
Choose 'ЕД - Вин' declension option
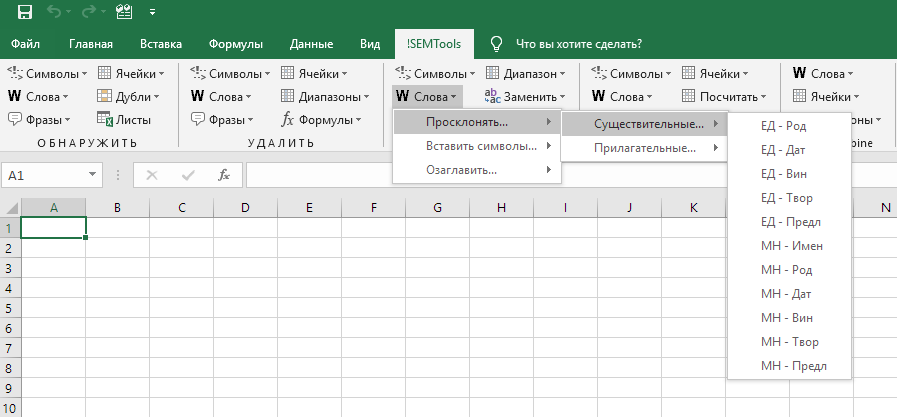coord(789,174)
